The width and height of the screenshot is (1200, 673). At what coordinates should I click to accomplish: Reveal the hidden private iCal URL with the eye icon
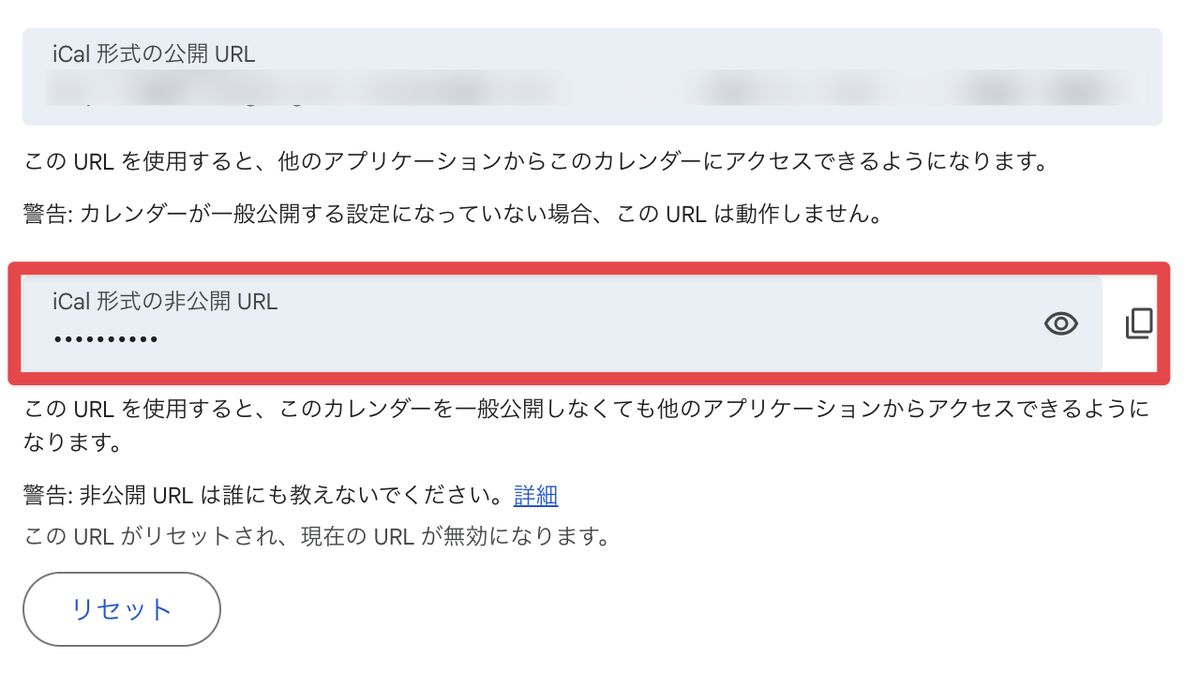click(1060, 323)
